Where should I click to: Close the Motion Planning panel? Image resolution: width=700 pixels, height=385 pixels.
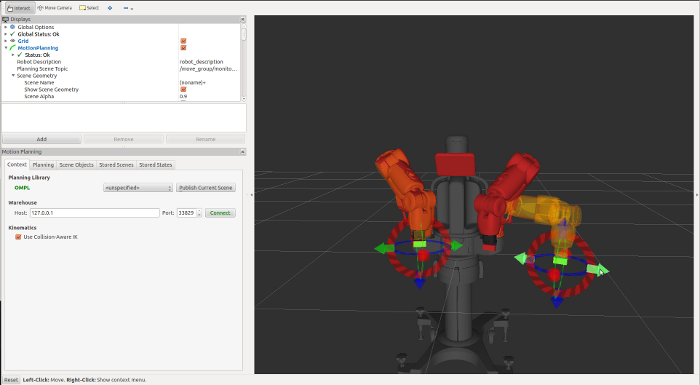point(243,152)
